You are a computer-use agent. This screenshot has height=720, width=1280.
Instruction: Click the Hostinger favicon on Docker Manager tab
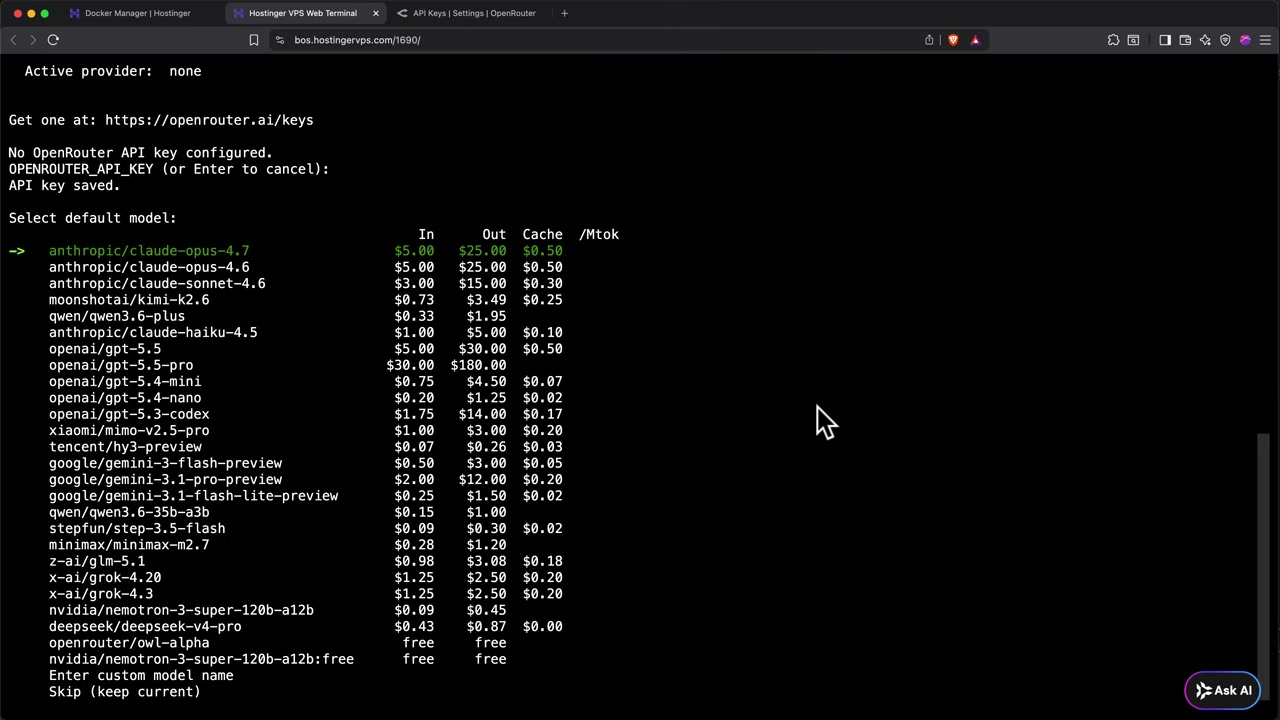click(x=74, y=13)
